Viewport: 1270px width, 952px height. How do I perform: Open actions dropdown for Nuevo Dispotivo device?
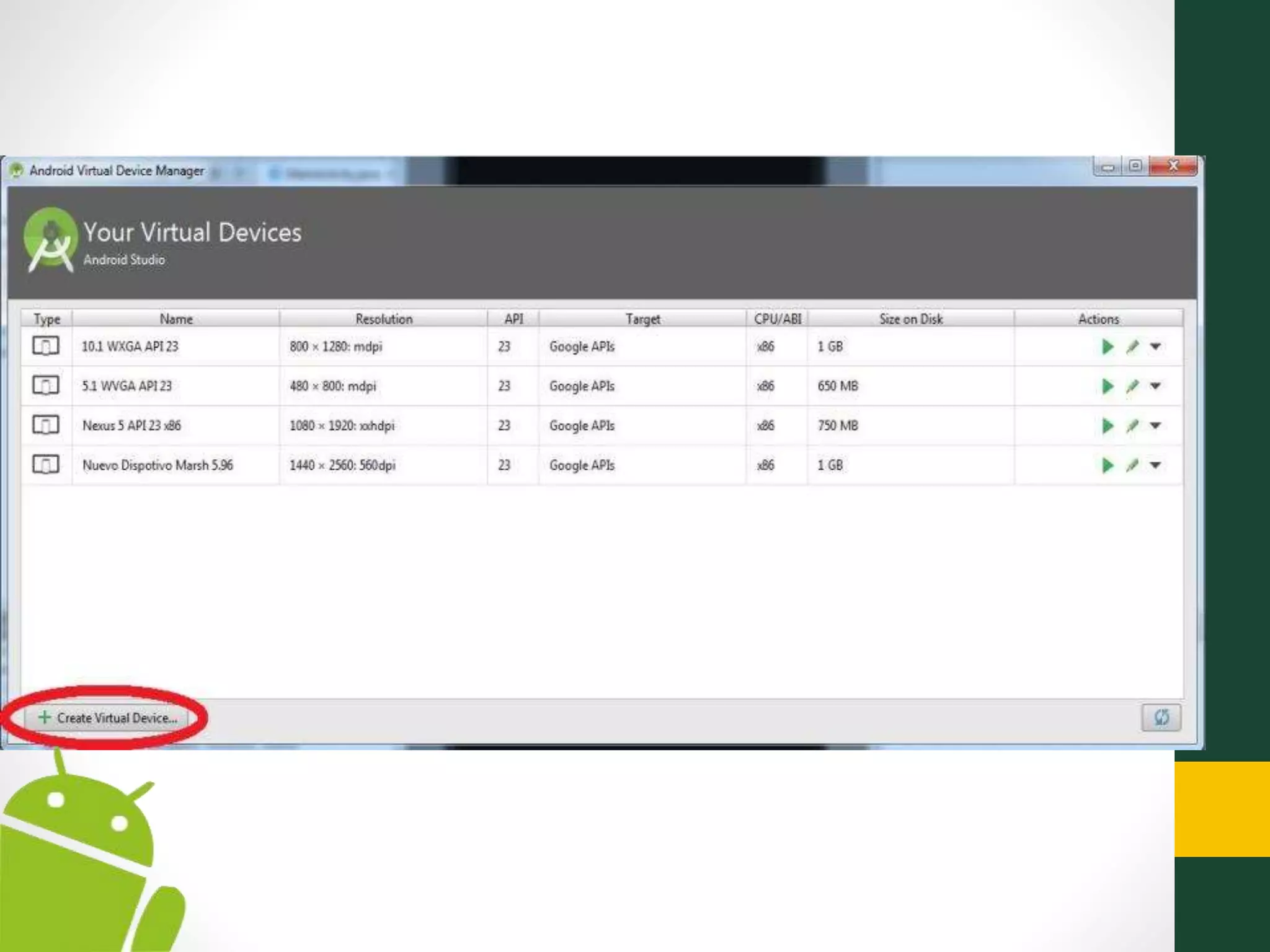click(1155, 465)
